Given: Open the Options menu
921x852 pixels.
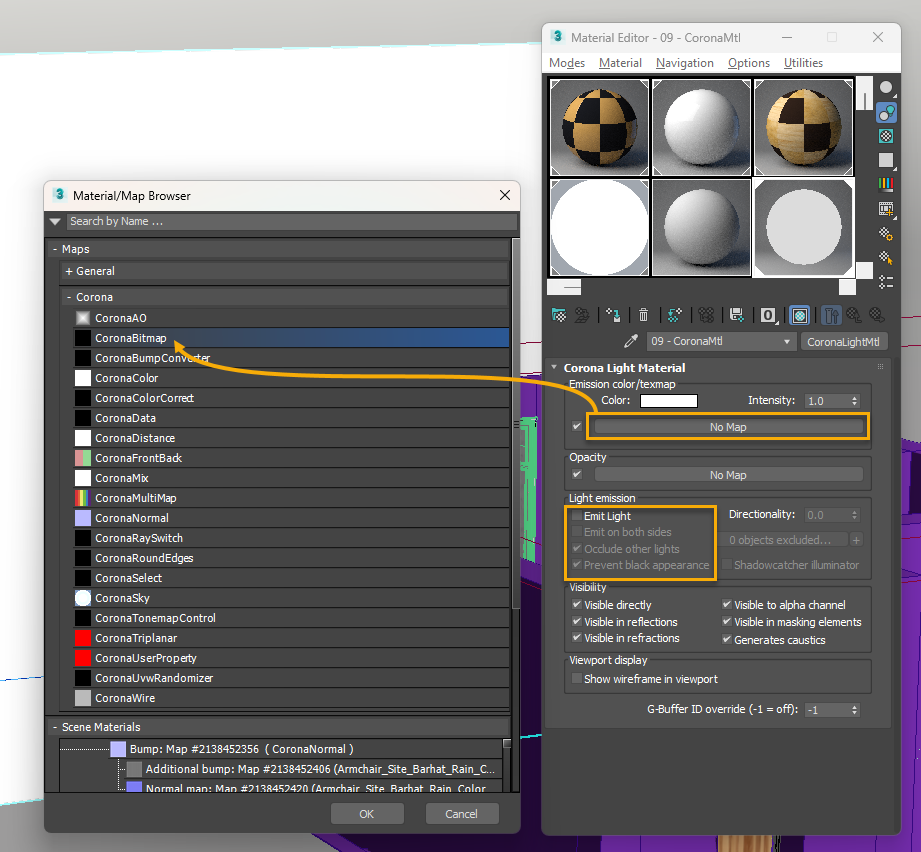Looking at the screenshot, I should 749,63.
